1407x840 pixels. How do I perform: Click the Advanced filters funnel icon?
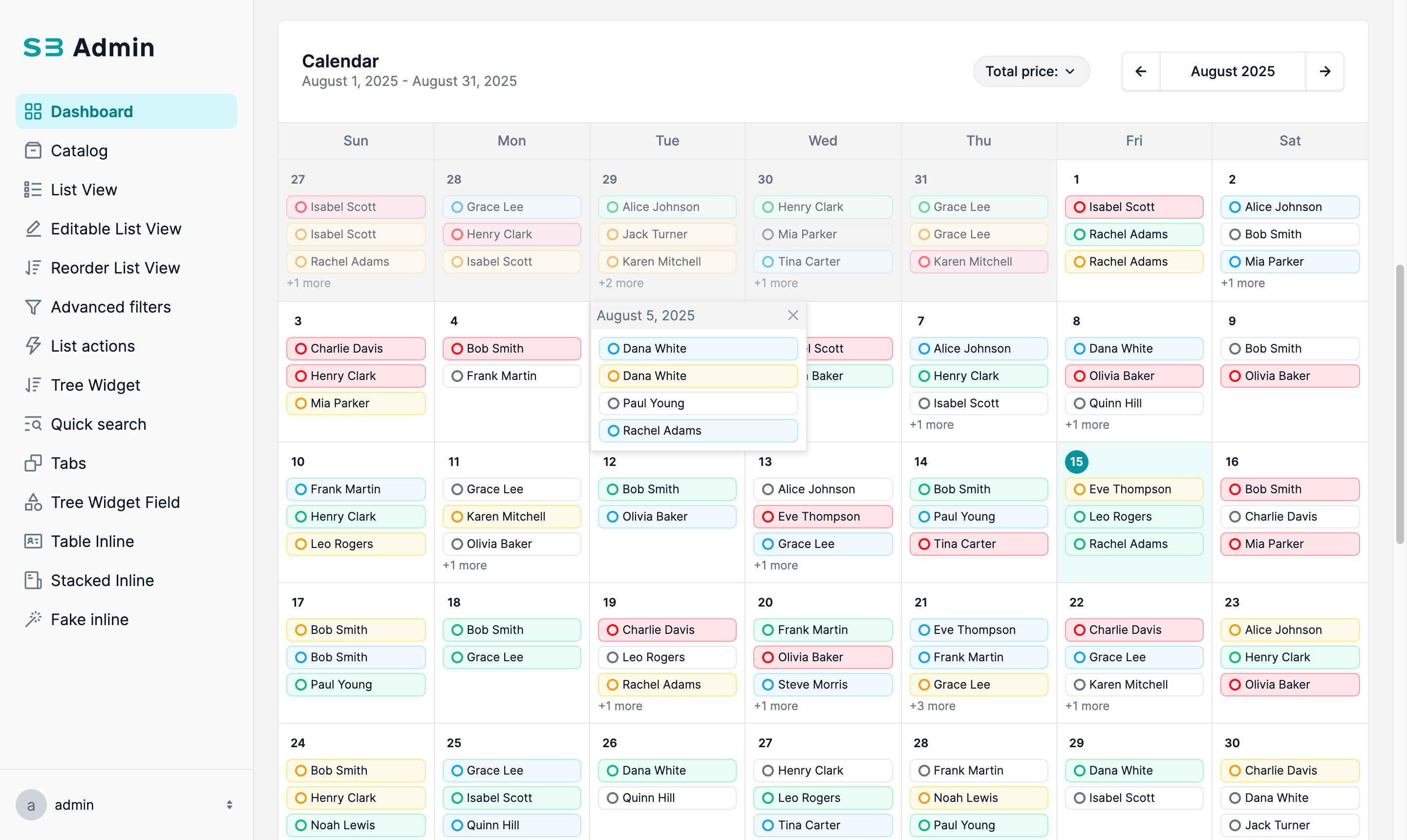pyautogui.click(x=33, y=307)
